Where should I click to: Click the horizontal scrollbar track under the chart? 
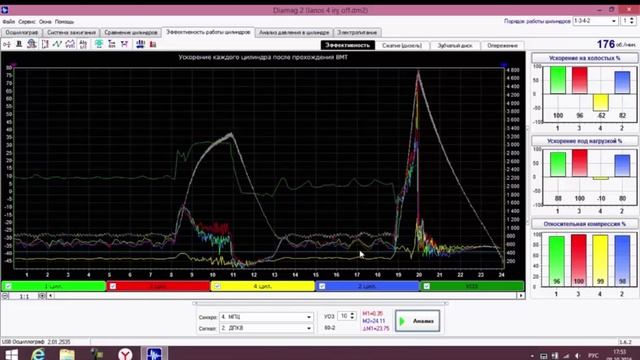coord(286,296)
